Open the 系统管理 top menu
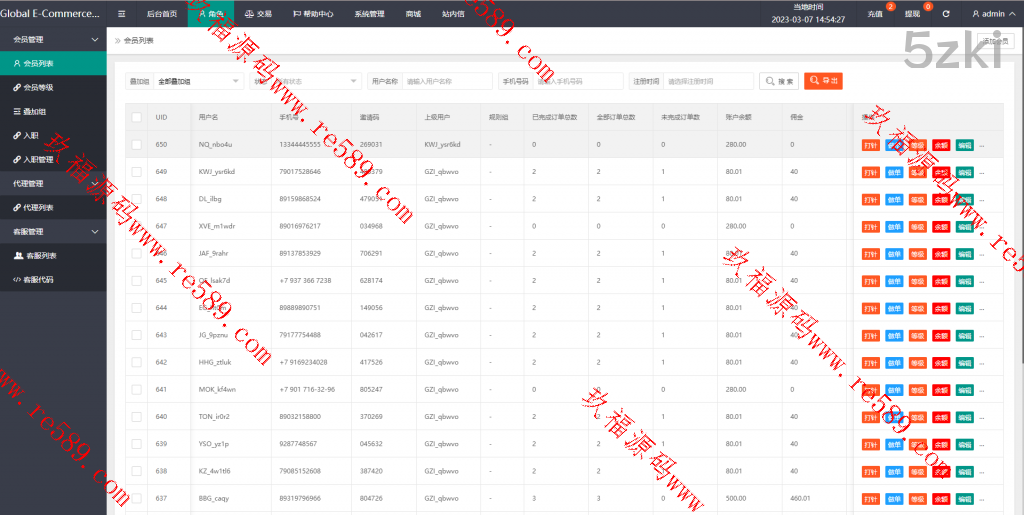The image size is (1024, 515). [369, 15]
